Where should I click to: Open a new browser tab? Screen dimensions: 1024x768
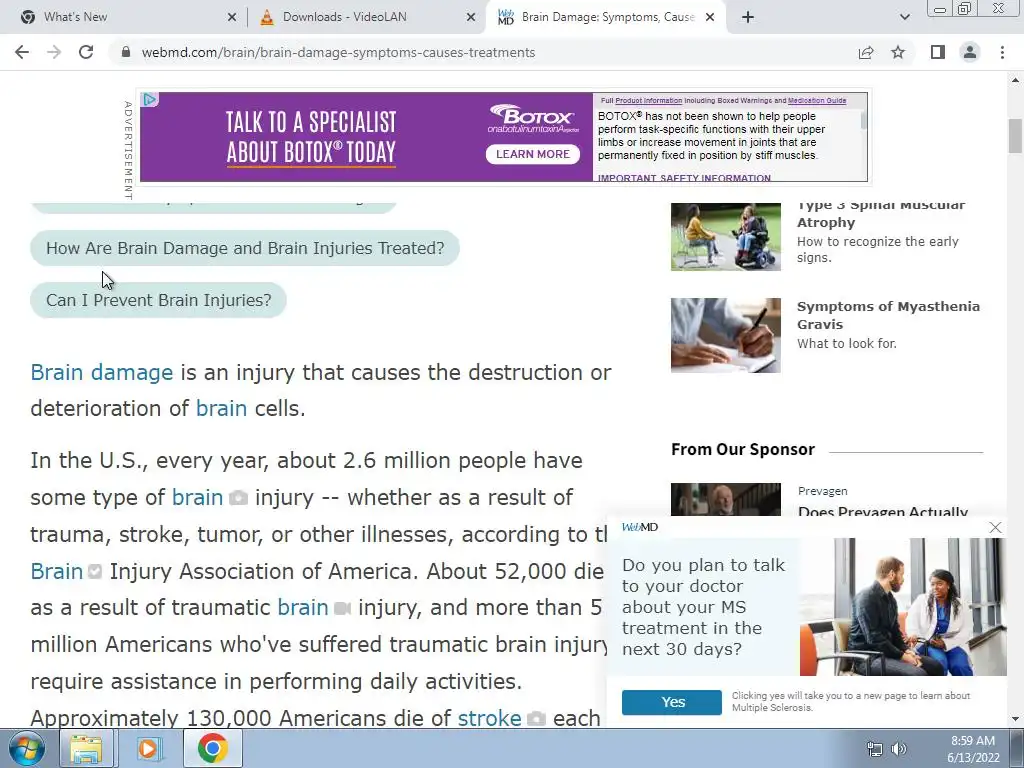pos(748,17)
